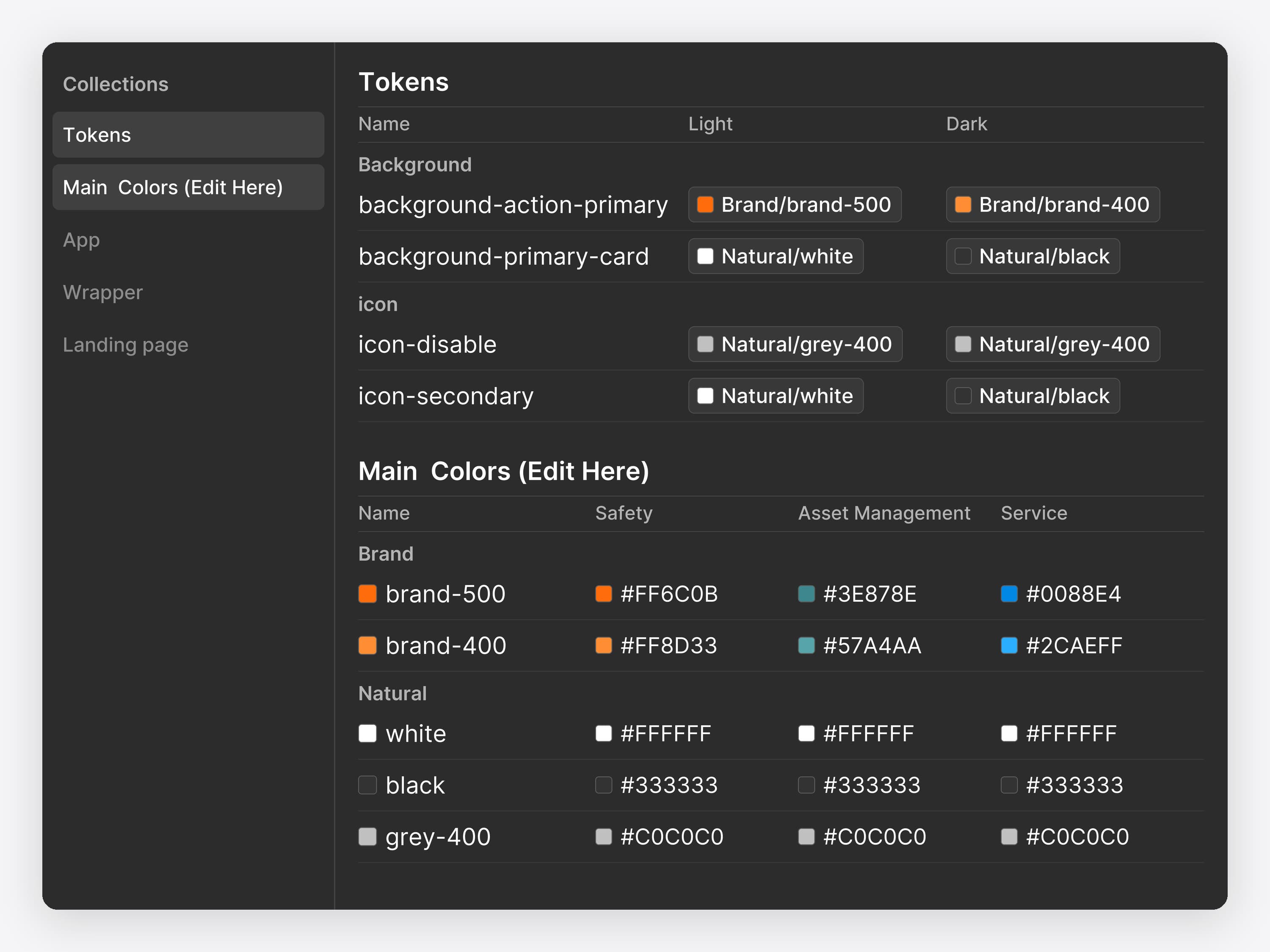
Task: Click Natural/grey-400 Light value for icon-disable
Action: tap(795, 344)
